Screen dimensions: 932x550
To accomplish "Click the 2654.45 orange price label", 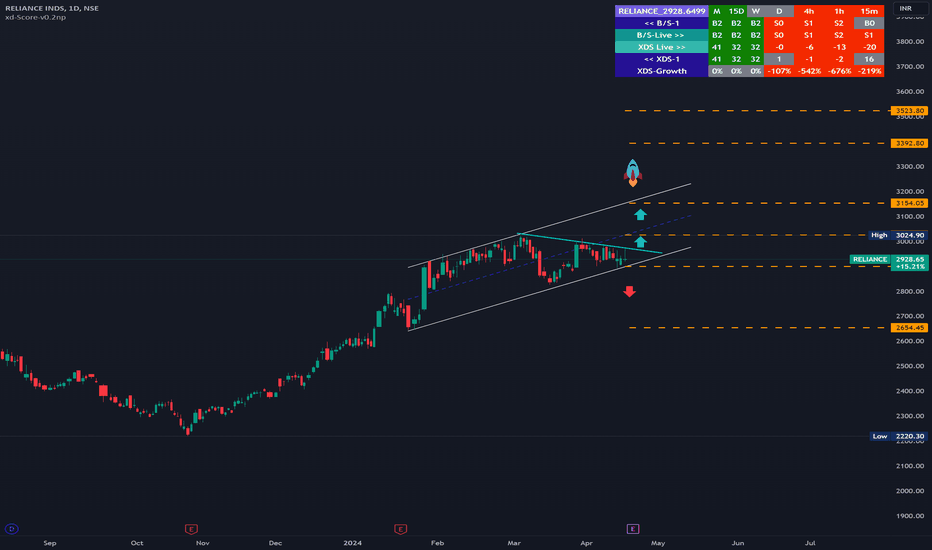I will (909, 328).
